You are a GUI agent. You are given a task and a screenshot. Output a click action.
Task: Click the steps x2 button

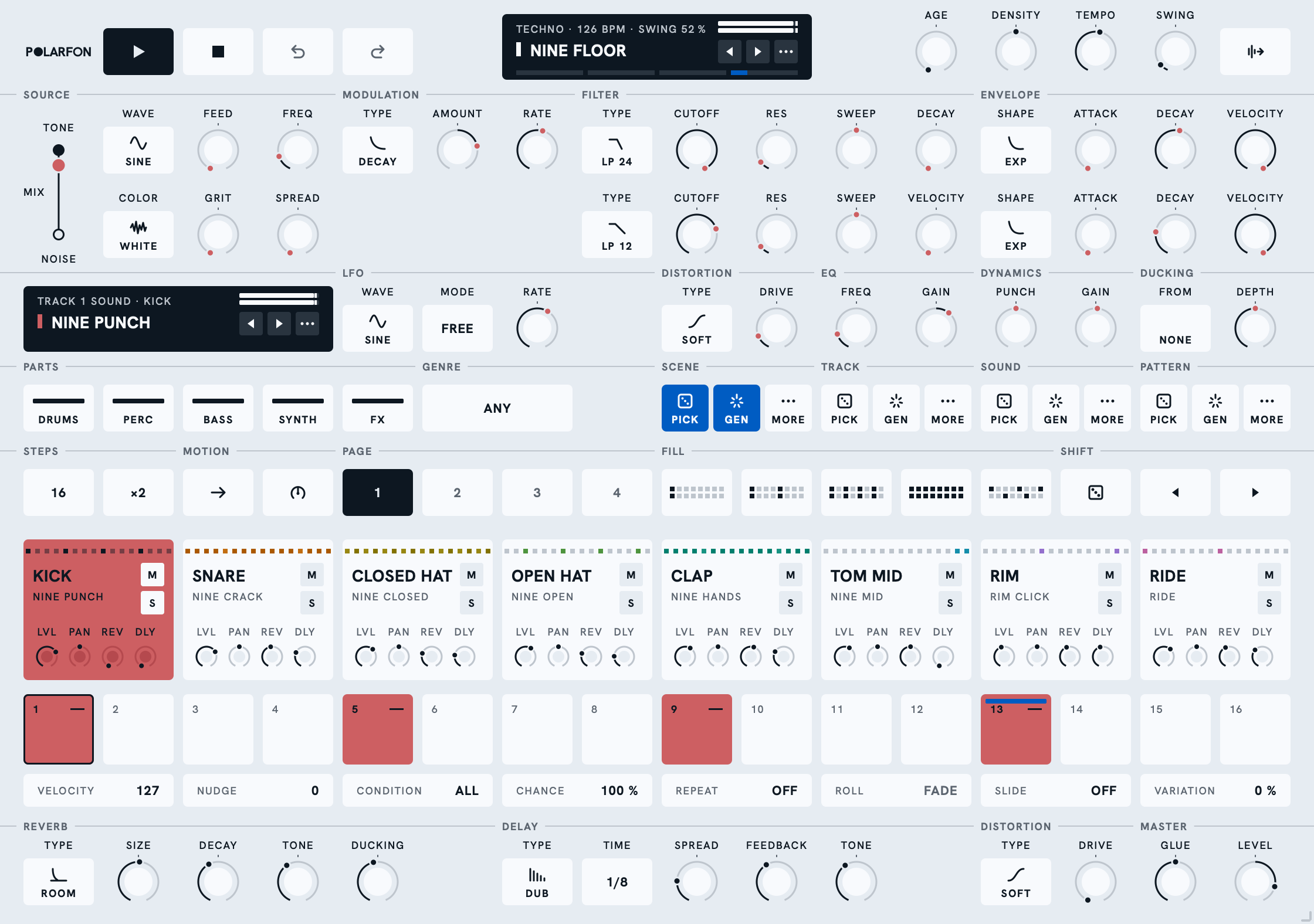click(138, 492)
